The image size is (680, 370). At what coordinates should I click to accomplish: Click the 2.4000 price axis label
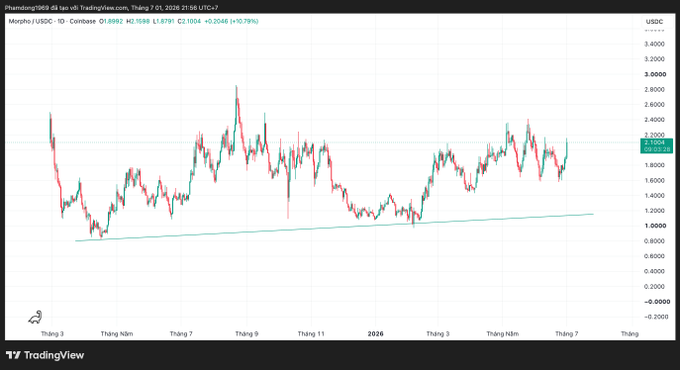(654, 120)
